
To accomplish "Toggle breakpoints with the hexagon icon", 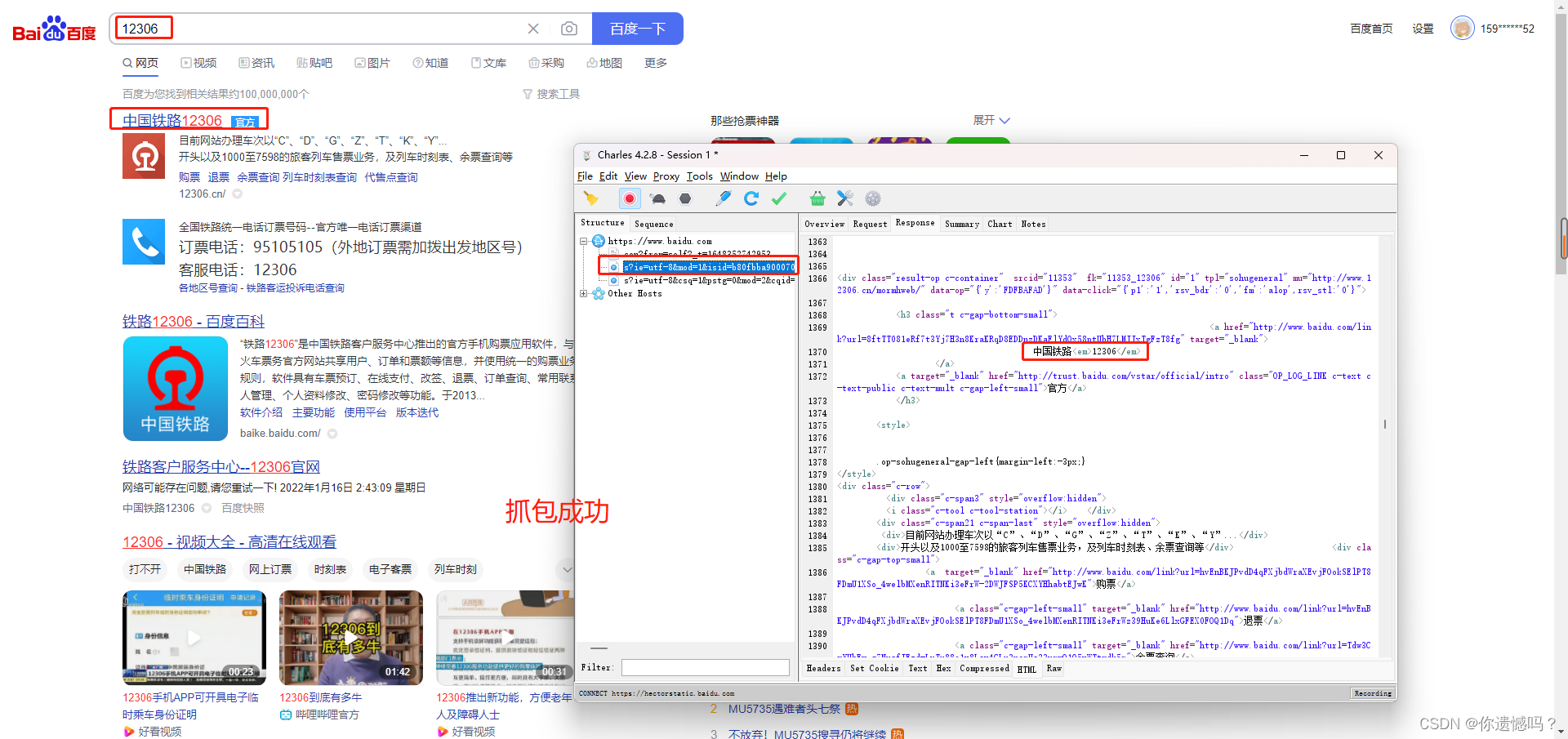I will tap(685, 198).
